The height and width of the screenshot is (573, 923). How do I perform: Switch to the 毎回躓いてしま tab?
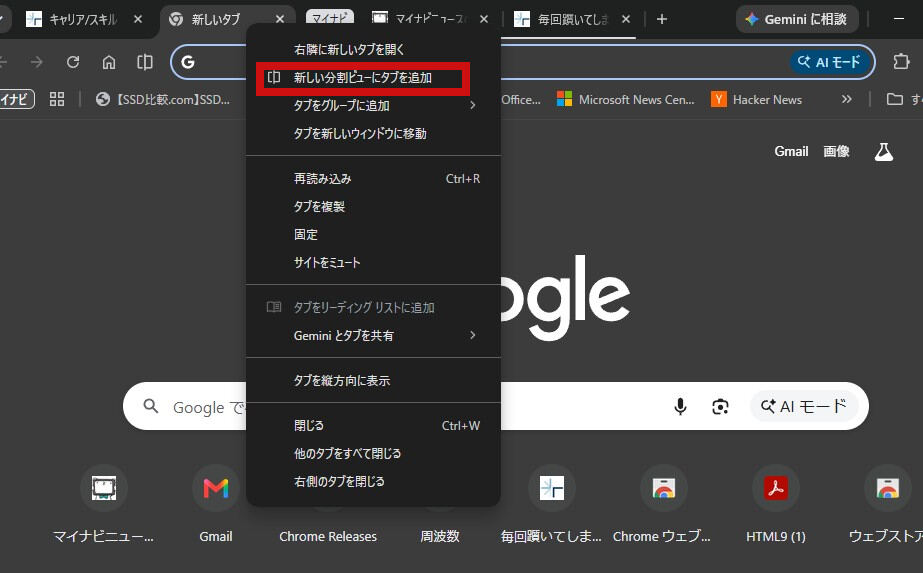coord(571,19)
